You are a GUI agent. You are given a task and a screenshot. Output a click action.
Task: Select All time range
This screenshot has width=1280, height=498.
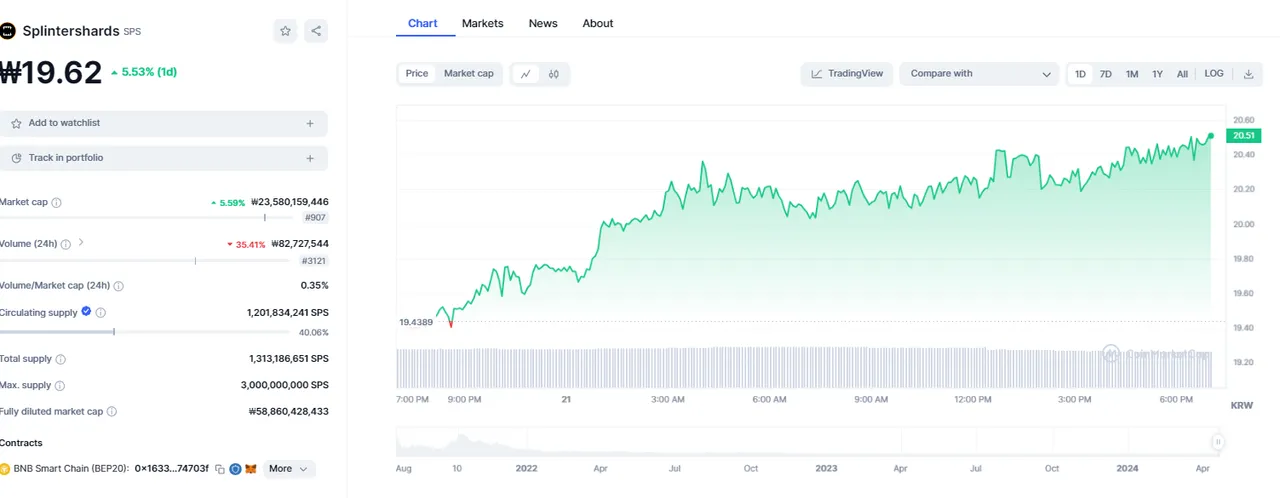(x=1182, y=74)
